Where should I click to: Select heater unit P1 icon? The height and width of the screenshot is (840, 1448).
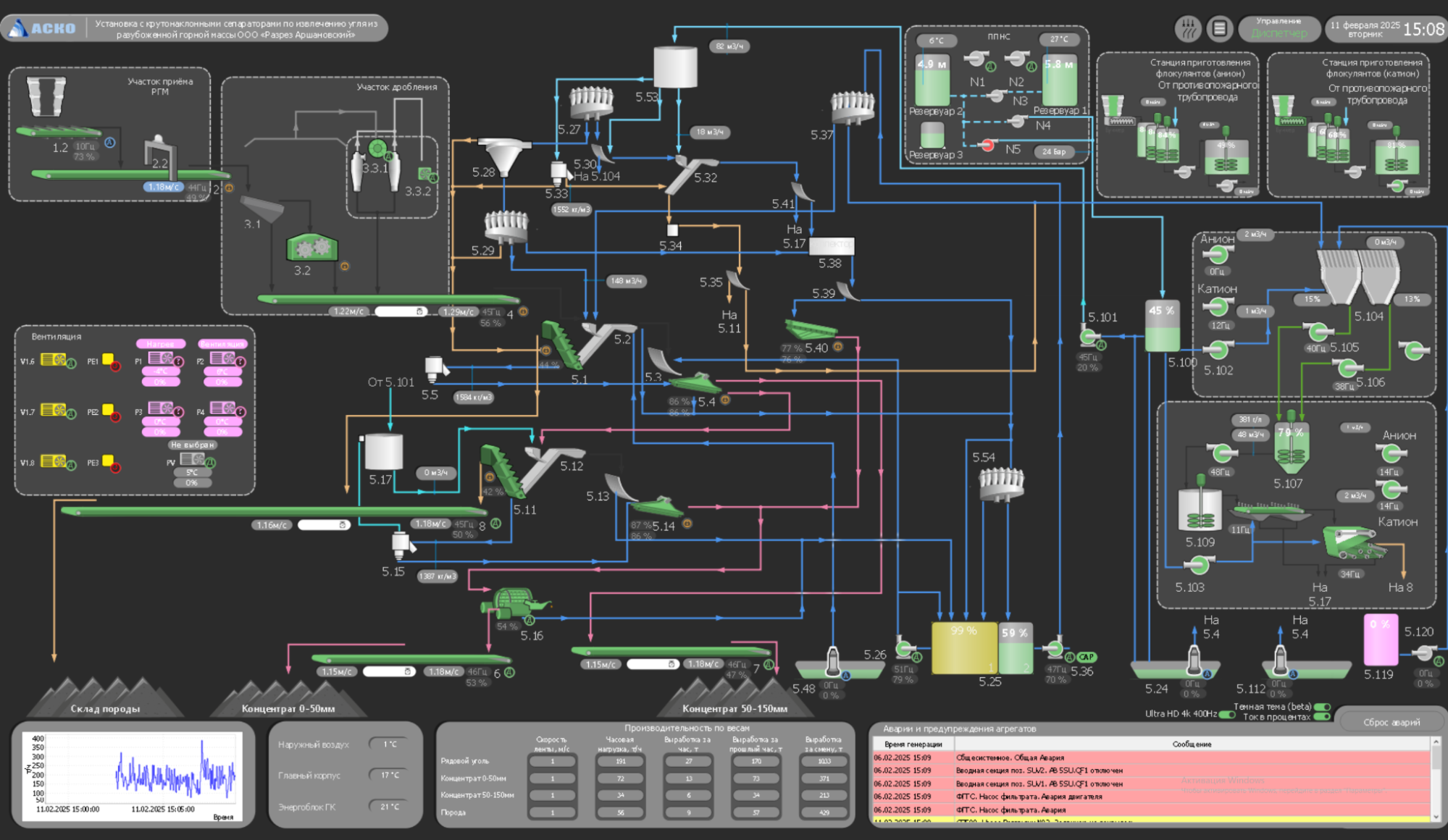tap(161, 358)
